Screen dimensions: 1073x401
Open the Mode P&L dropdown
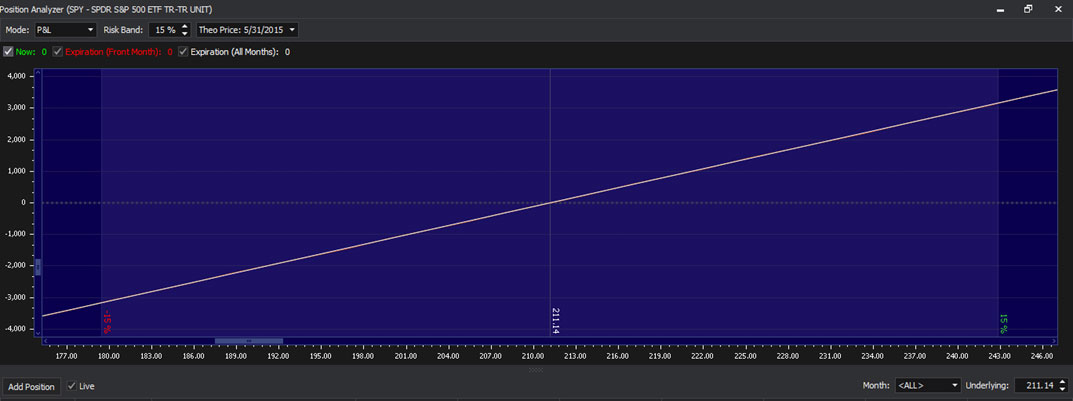pos(65,30)
